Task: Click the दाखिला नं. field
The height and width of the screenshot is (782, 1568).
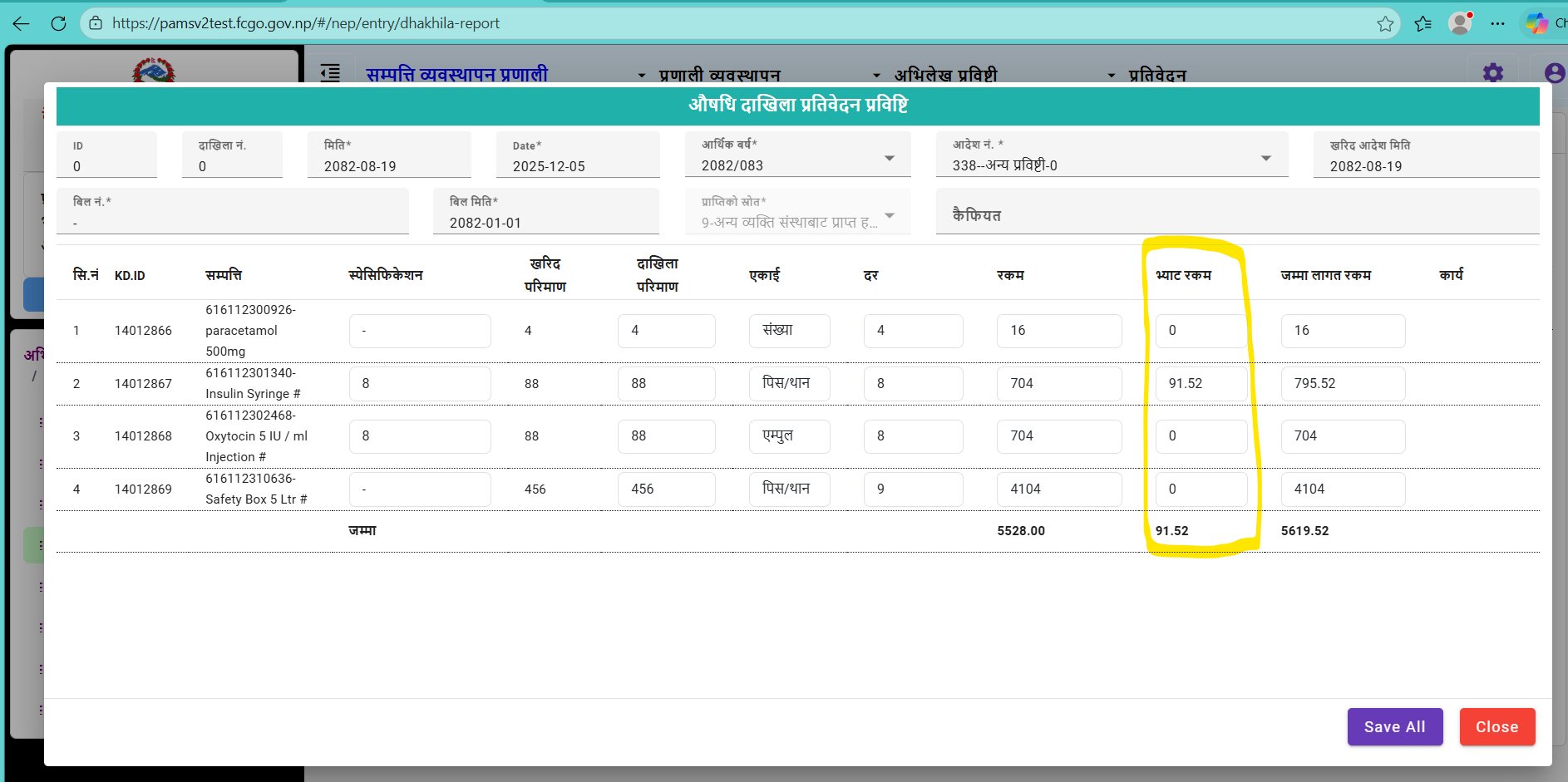Action: pos(232,155)
